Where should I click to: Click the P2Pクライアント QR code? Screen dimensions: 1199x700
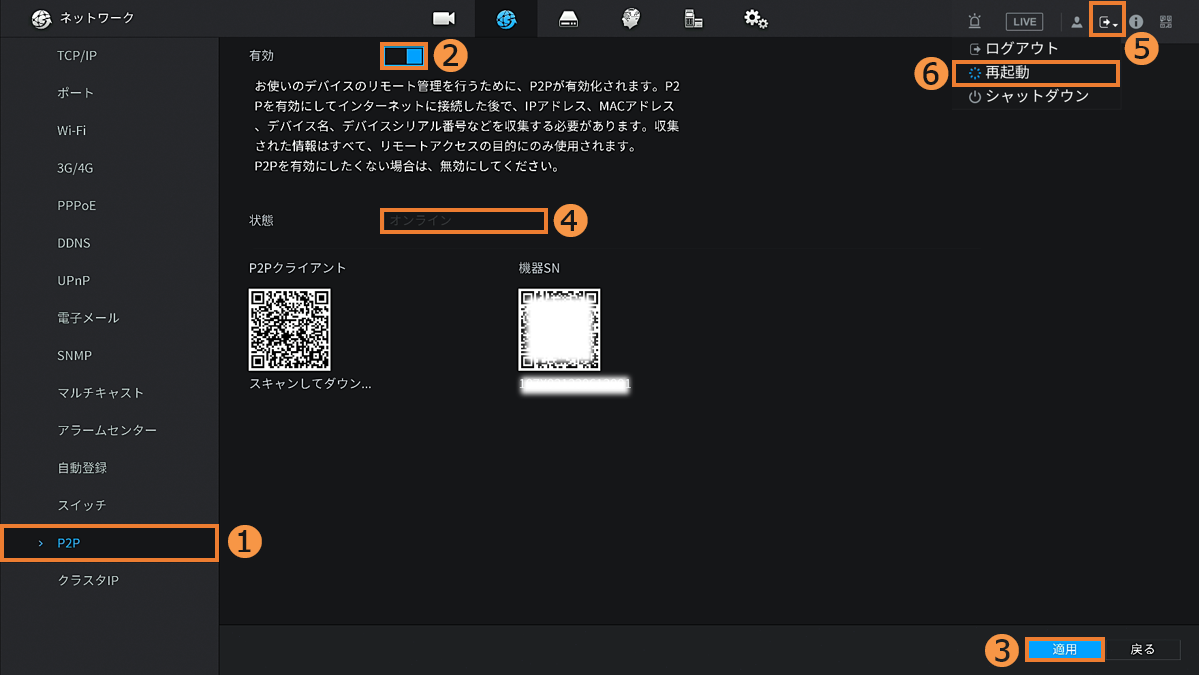(289, 330)
